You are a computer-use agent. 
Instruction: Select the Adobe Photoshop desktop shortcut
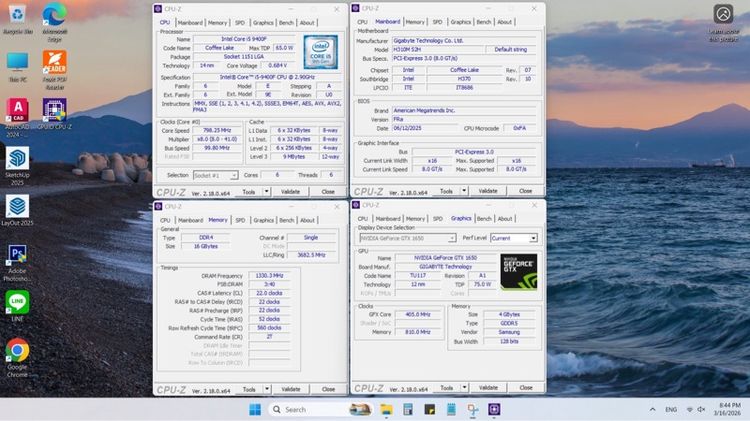point(18,262)
